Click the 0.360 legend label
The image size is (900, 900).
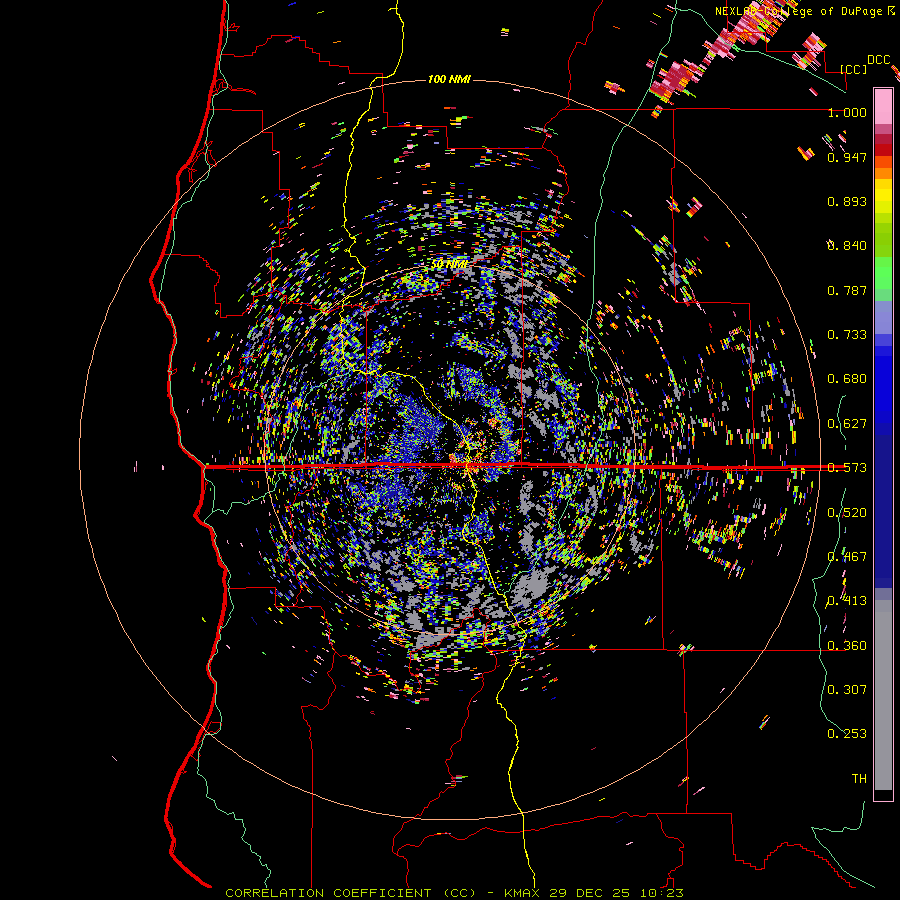[x=847, y=646]
